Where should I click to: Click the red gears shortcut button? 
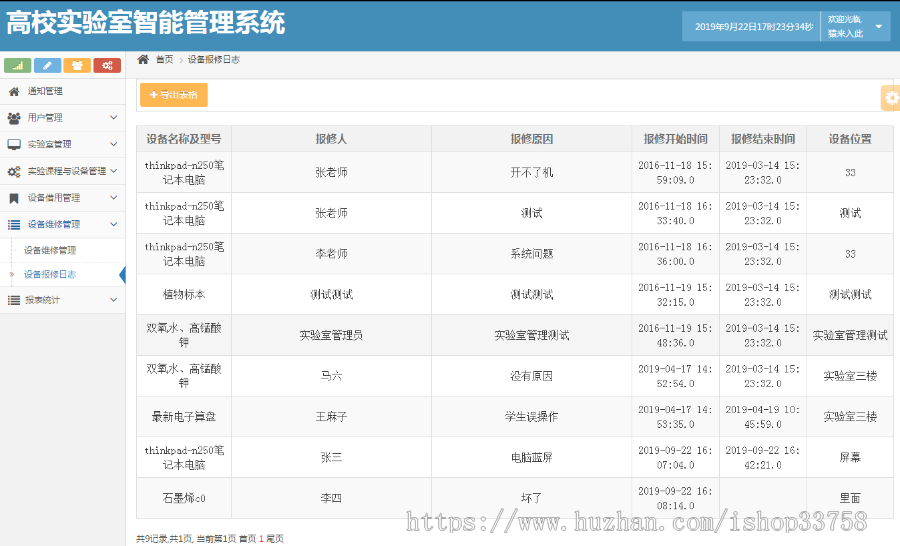coord(107,65)
